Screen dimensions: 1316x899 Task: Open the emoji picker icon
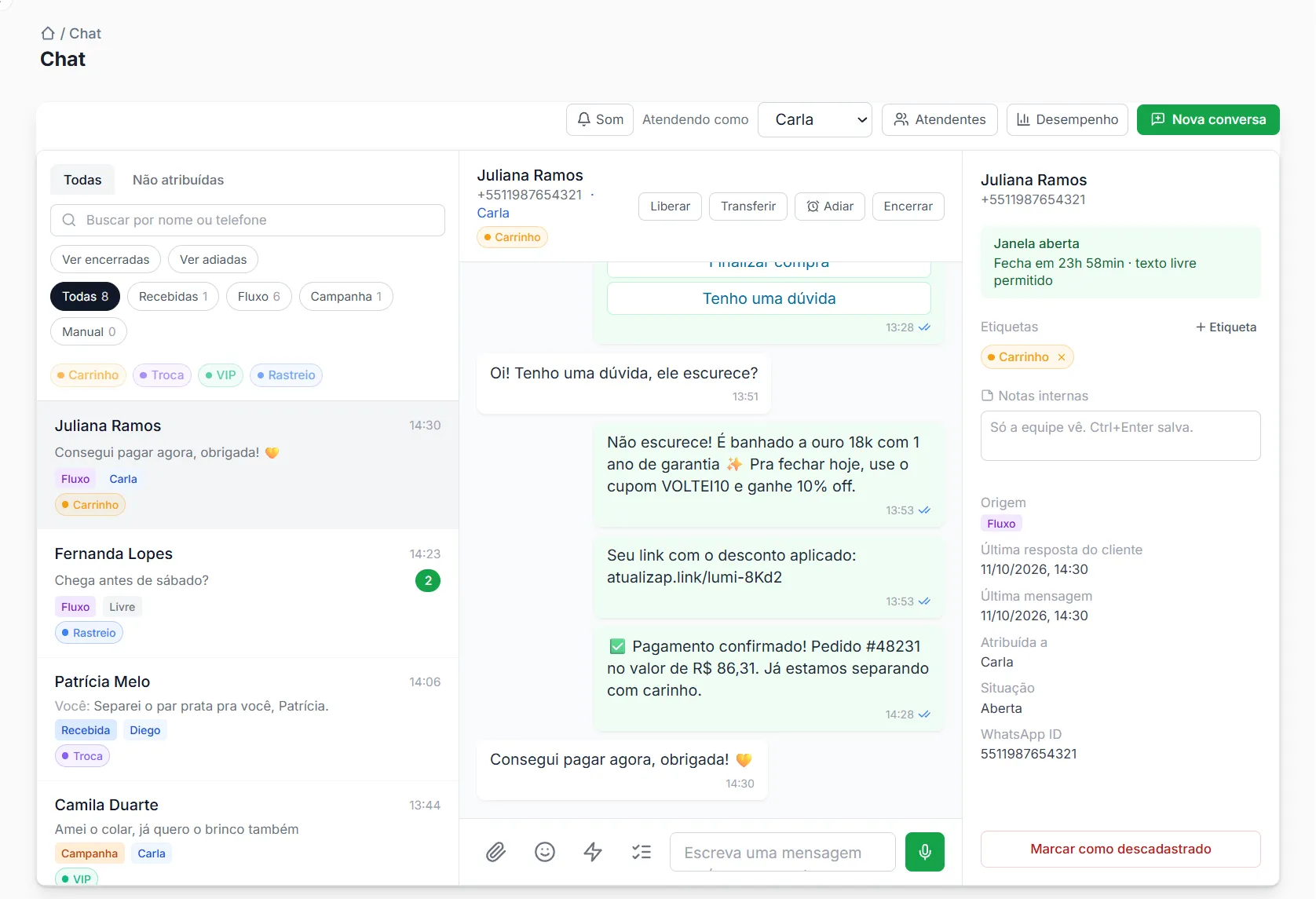point(545,852)
